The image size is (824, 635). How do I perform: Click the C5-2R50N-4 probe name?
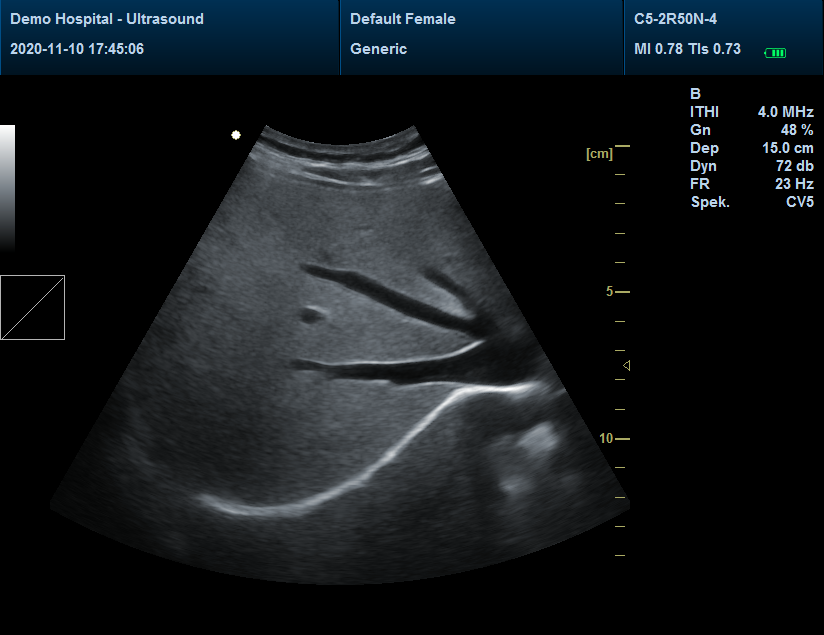[675, 19]
